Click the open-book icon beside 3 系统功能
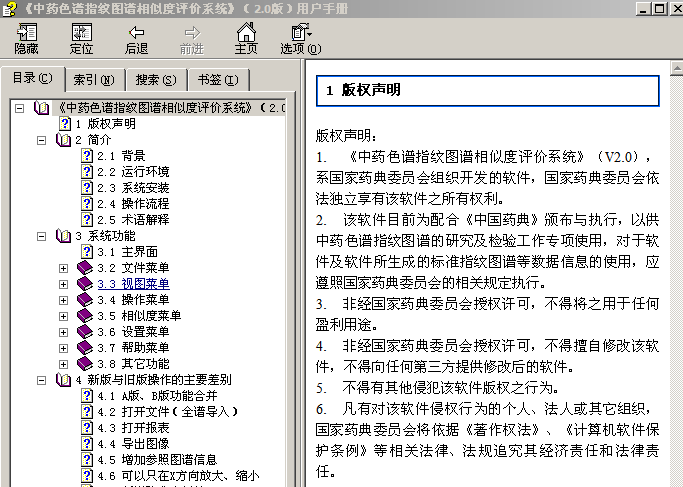The image size is (683, 487). pos(63,236)
